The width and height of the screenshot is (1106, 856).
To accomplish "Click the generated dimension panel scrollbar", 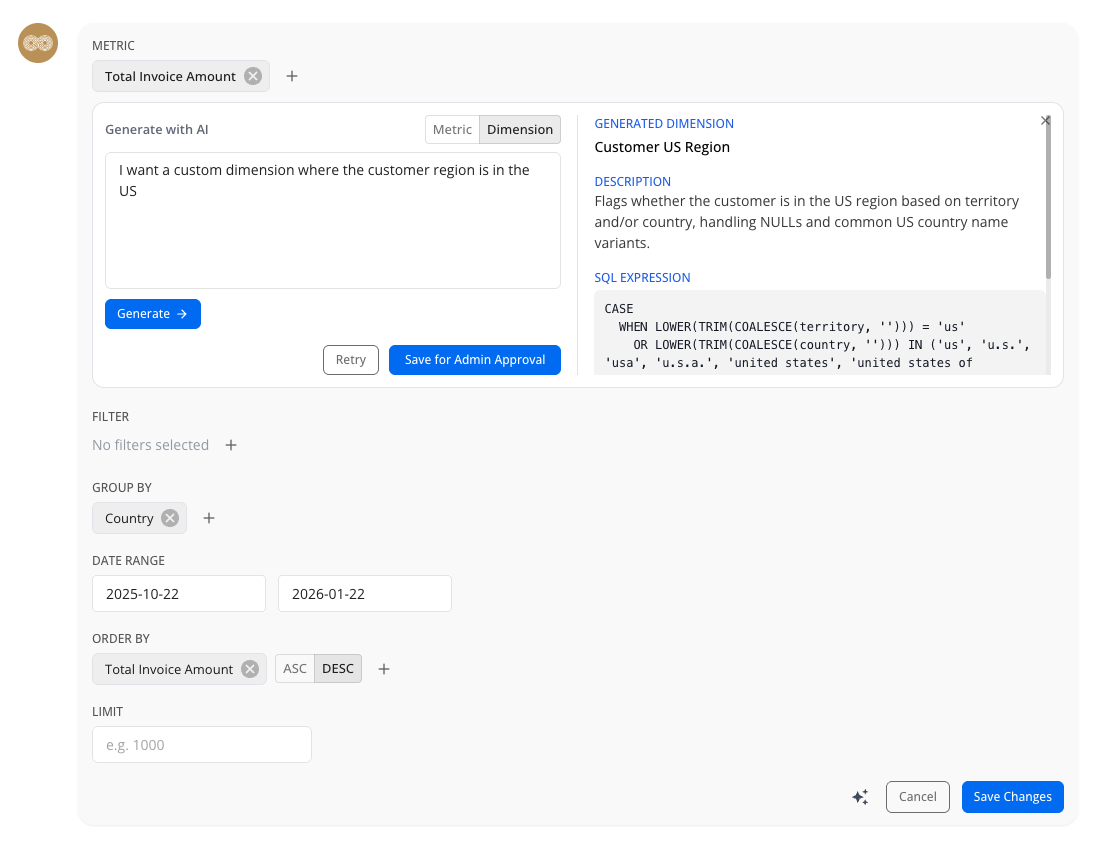I will [1048, 200].
